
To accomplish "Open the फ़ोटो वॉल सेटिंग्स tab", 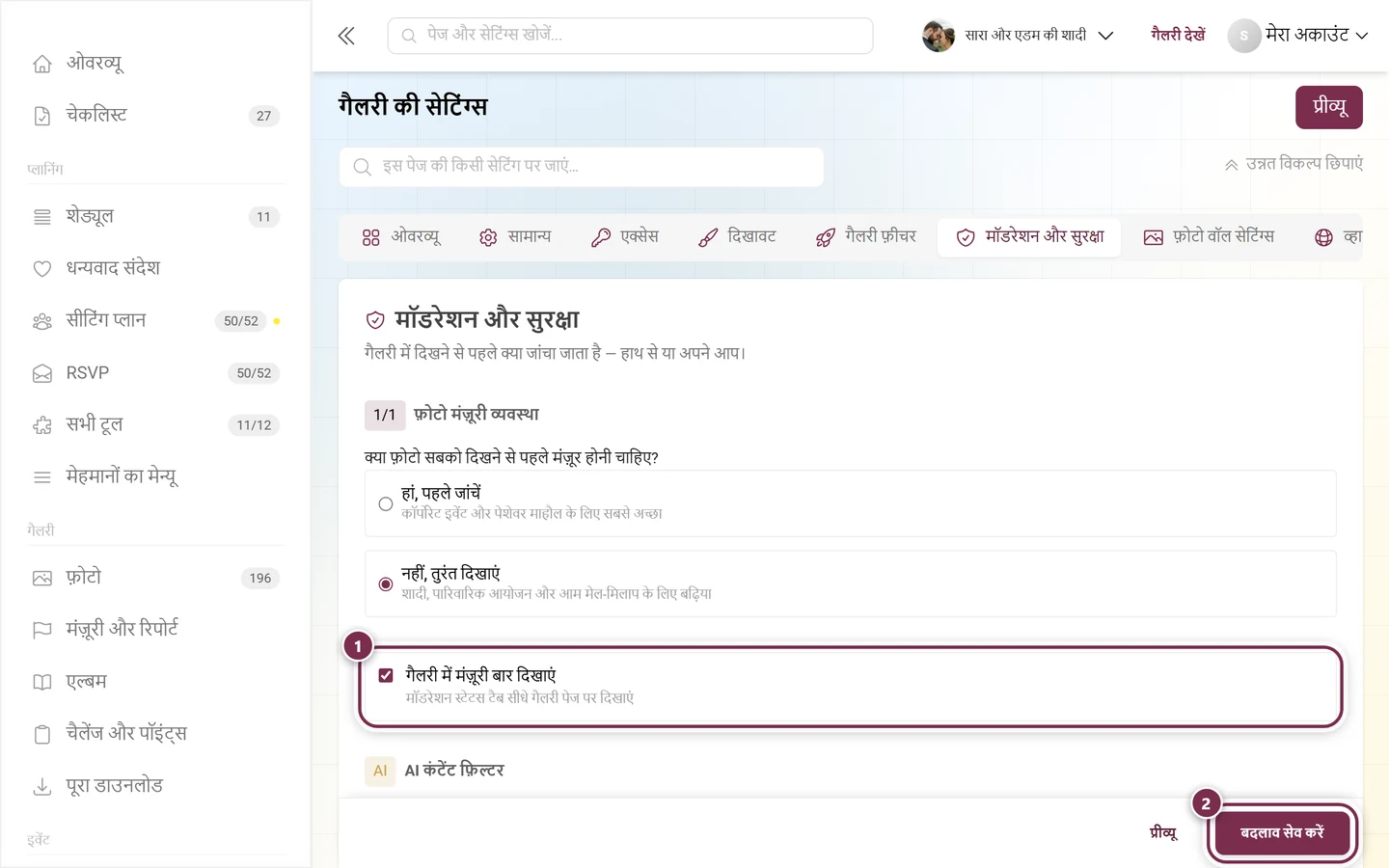I will coord(1210,237).
